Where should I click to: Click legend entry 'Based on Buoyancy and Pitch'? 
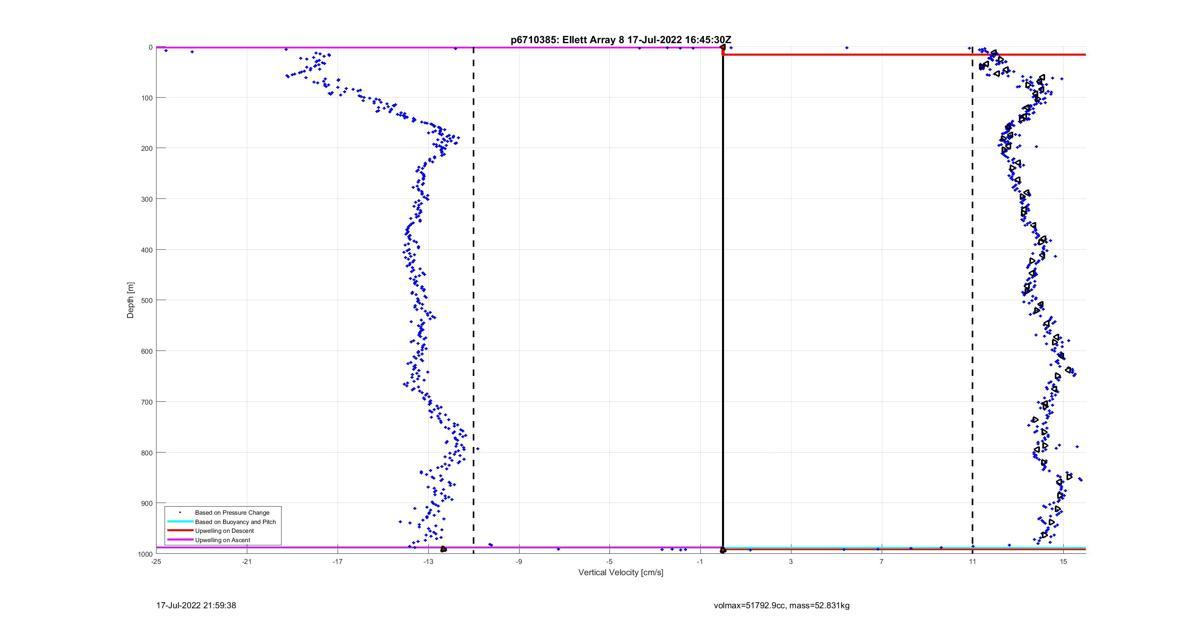[x=235, y=522]
